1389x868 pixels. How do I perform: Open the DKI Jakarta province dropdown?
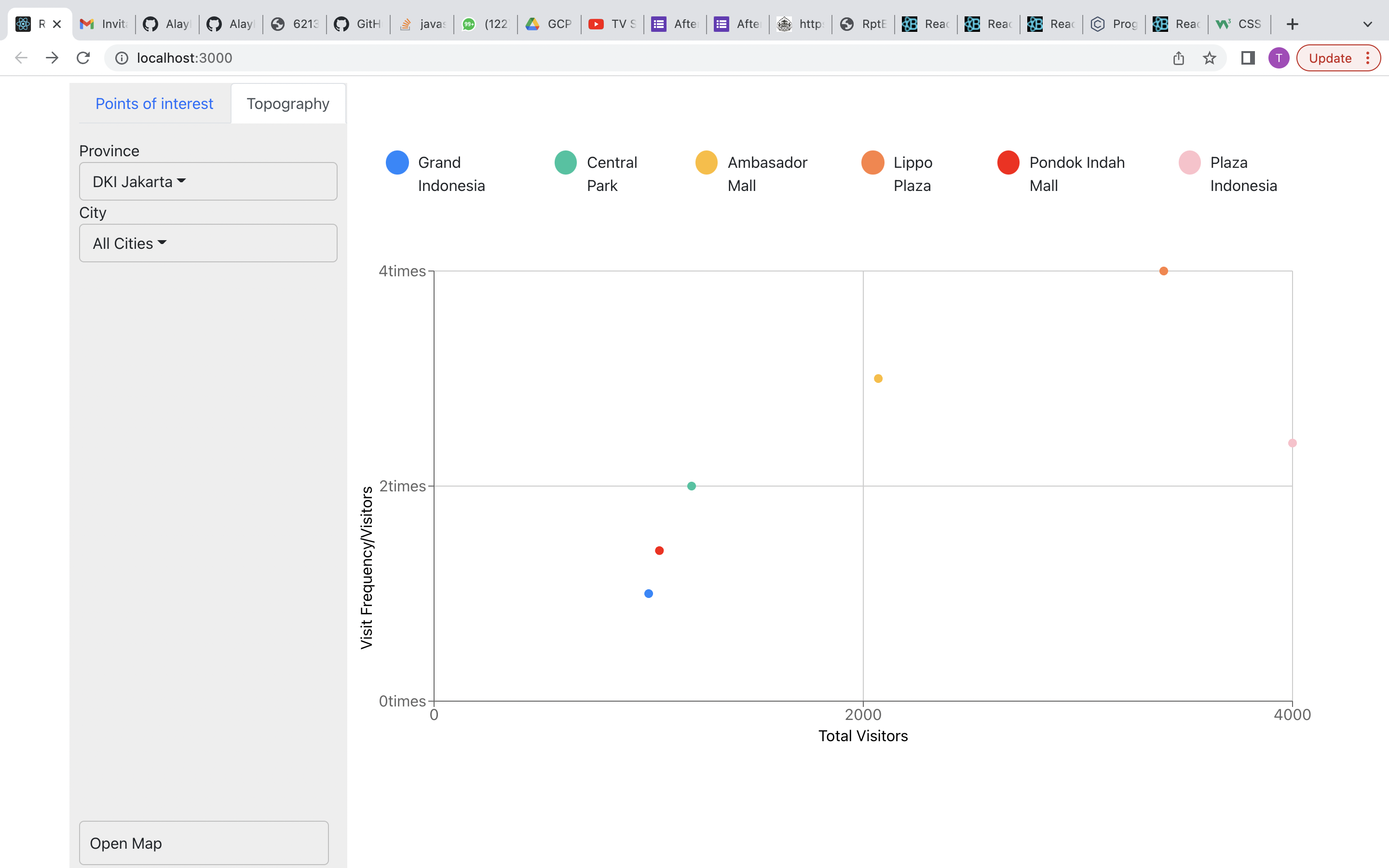tap(208, 181)
